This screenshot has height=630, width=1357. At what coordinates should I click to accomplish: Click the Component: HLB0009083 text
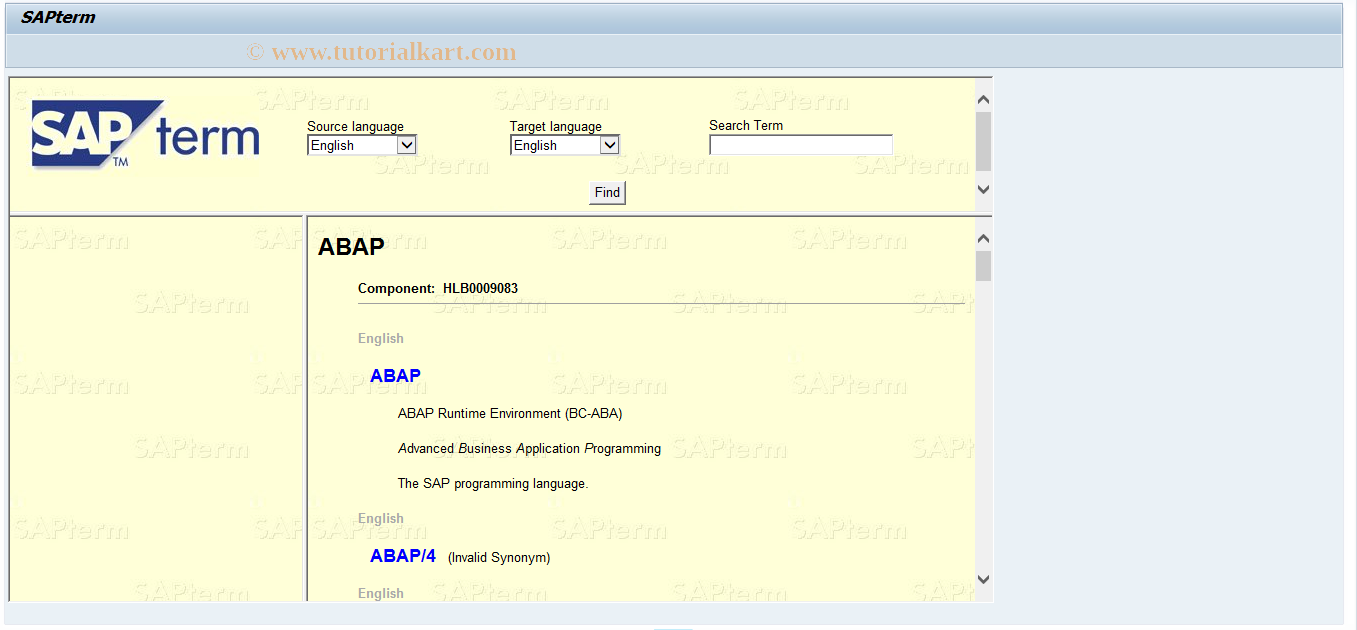(x=438, y=288)
